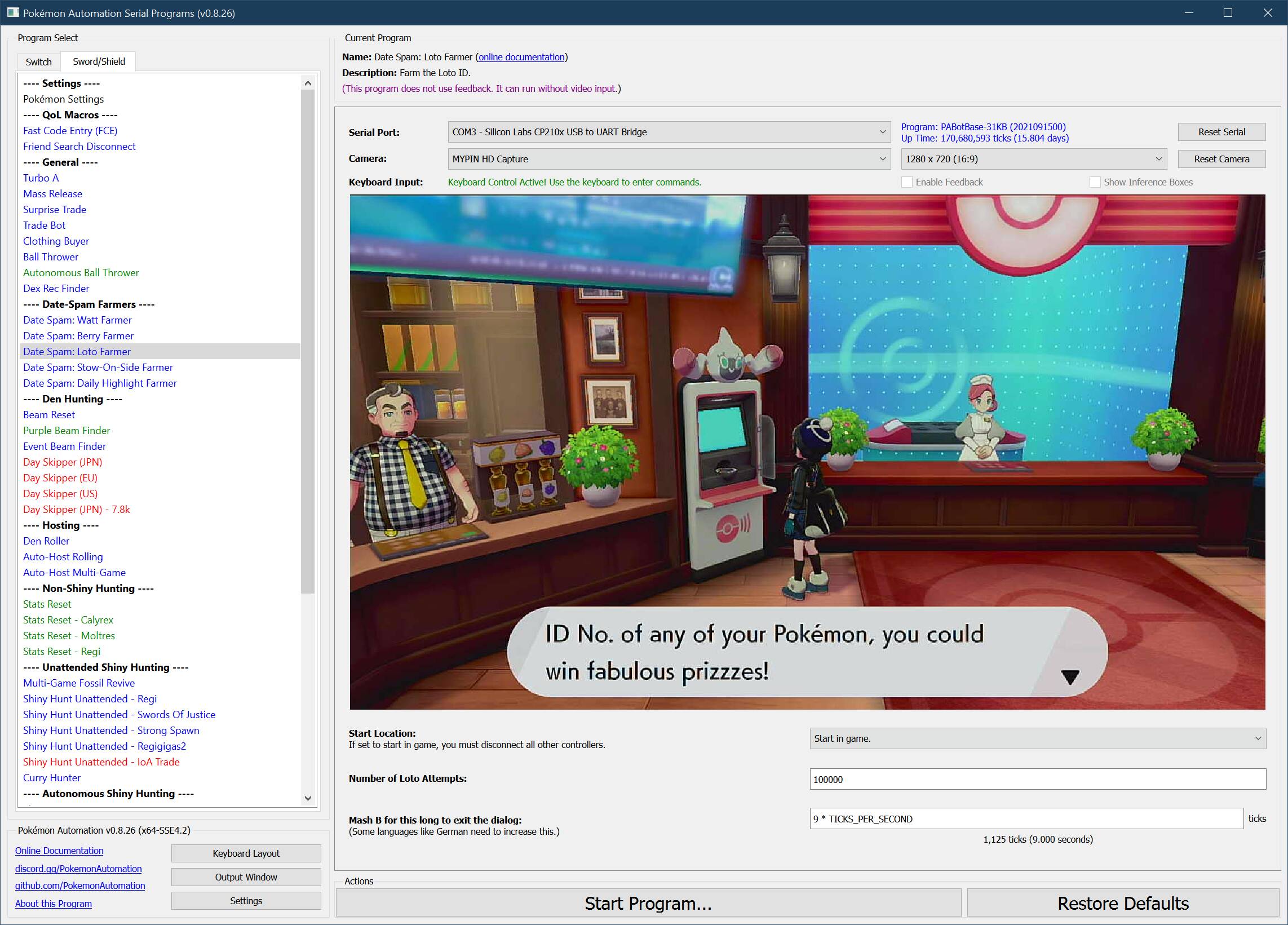Switch to the Switch tab
The height and width of the screenshot is (925, 1288).
click(39, 62)
